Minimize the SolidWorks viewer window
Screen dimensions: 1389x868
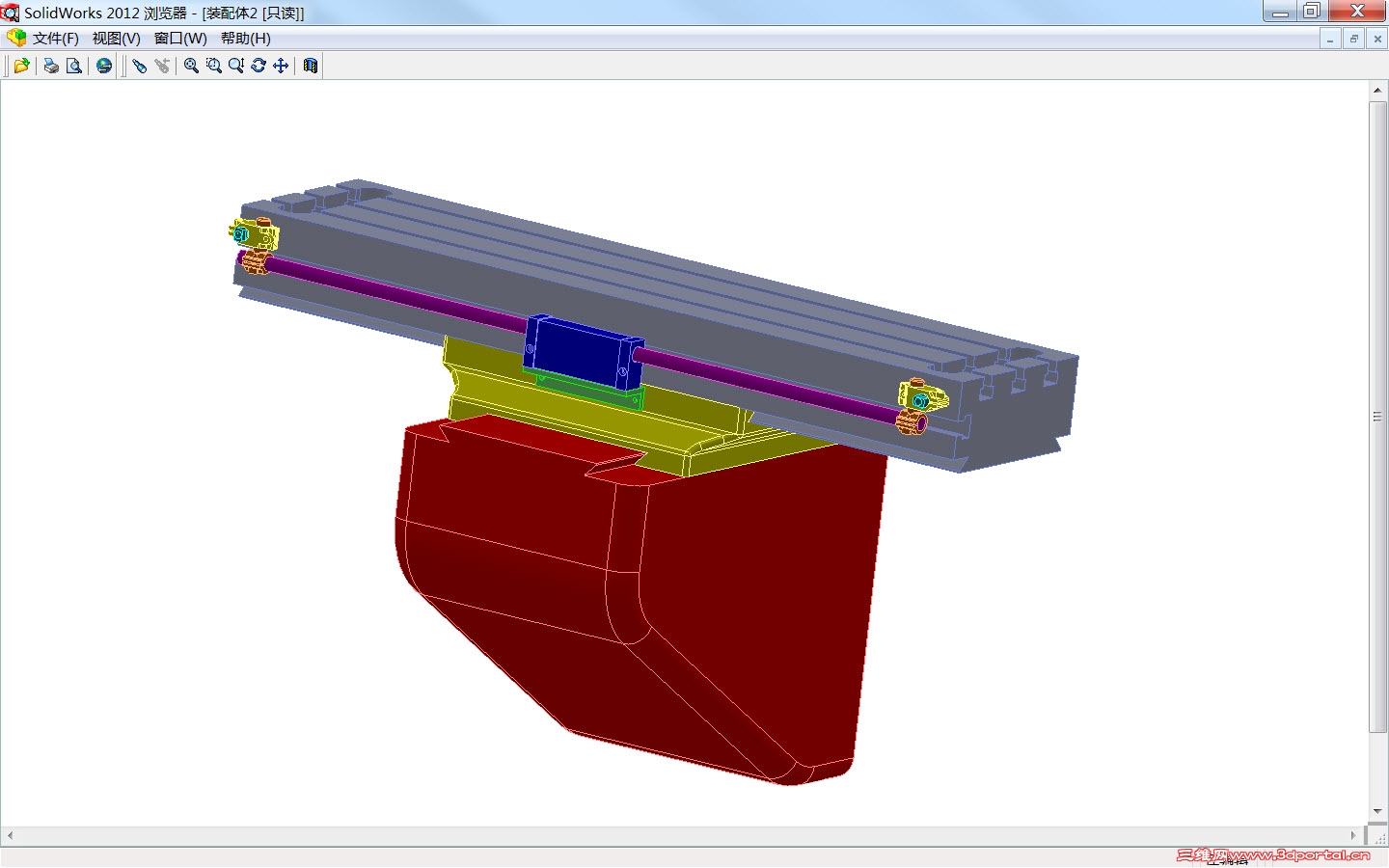1280,12
